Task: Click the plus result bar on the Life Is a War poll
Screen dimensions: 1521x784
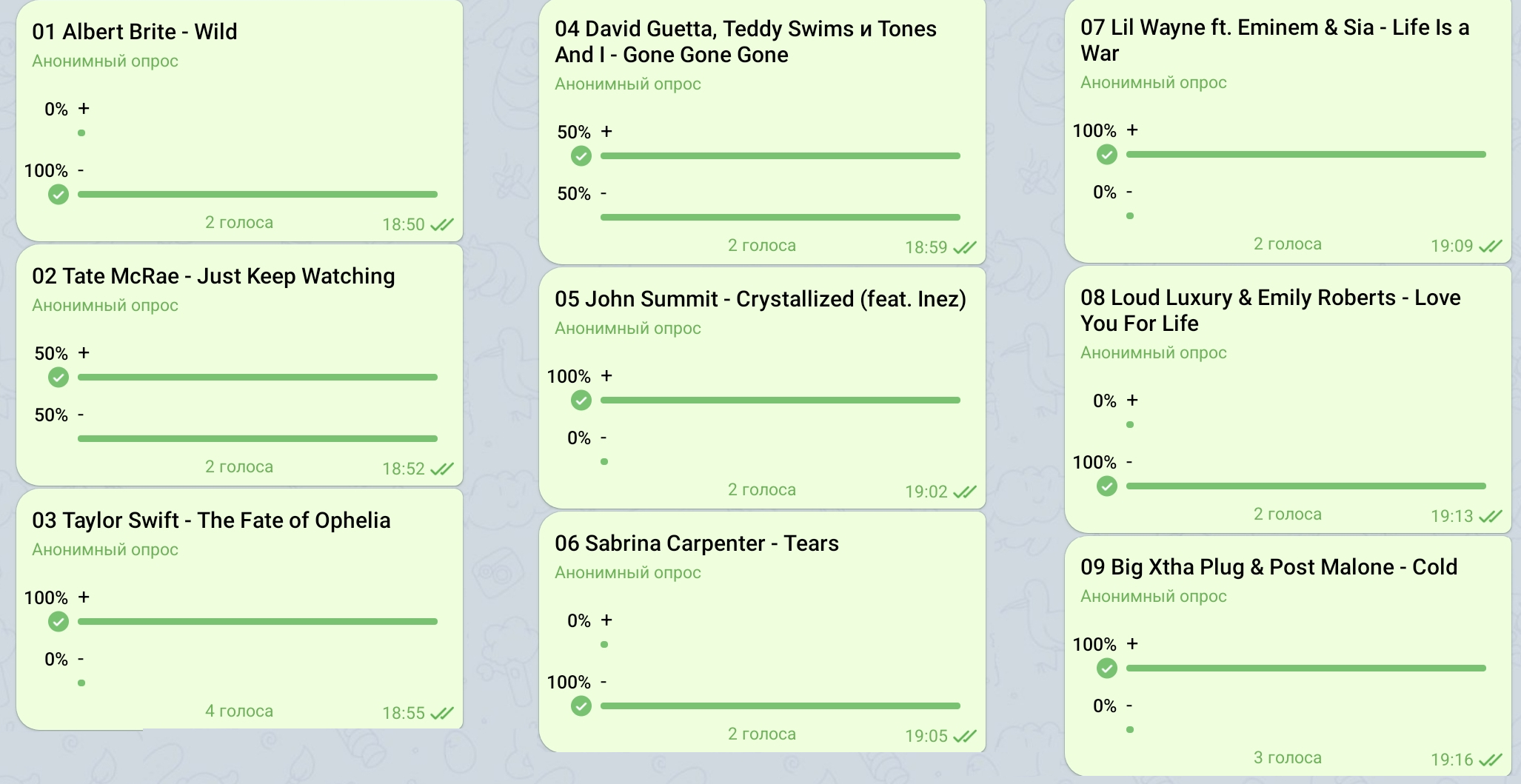Action: click(x=1306, y=155)
